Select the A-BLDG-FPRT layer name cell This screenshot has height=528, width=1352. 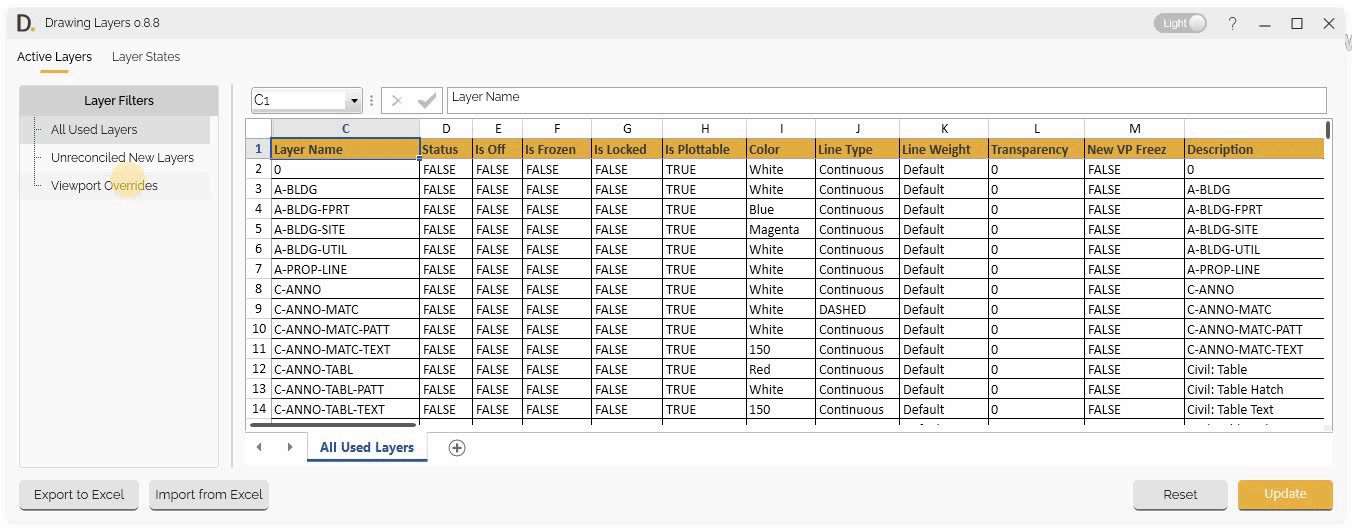point(345,209)
